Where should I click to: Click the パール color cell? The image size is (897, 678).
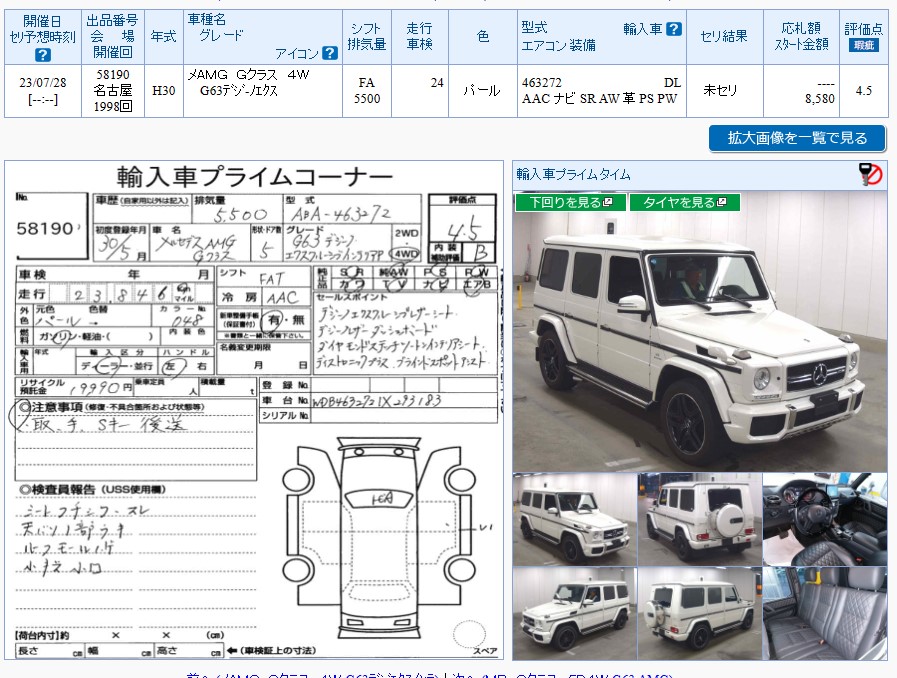pyautogui.click(x=483, y=91)
